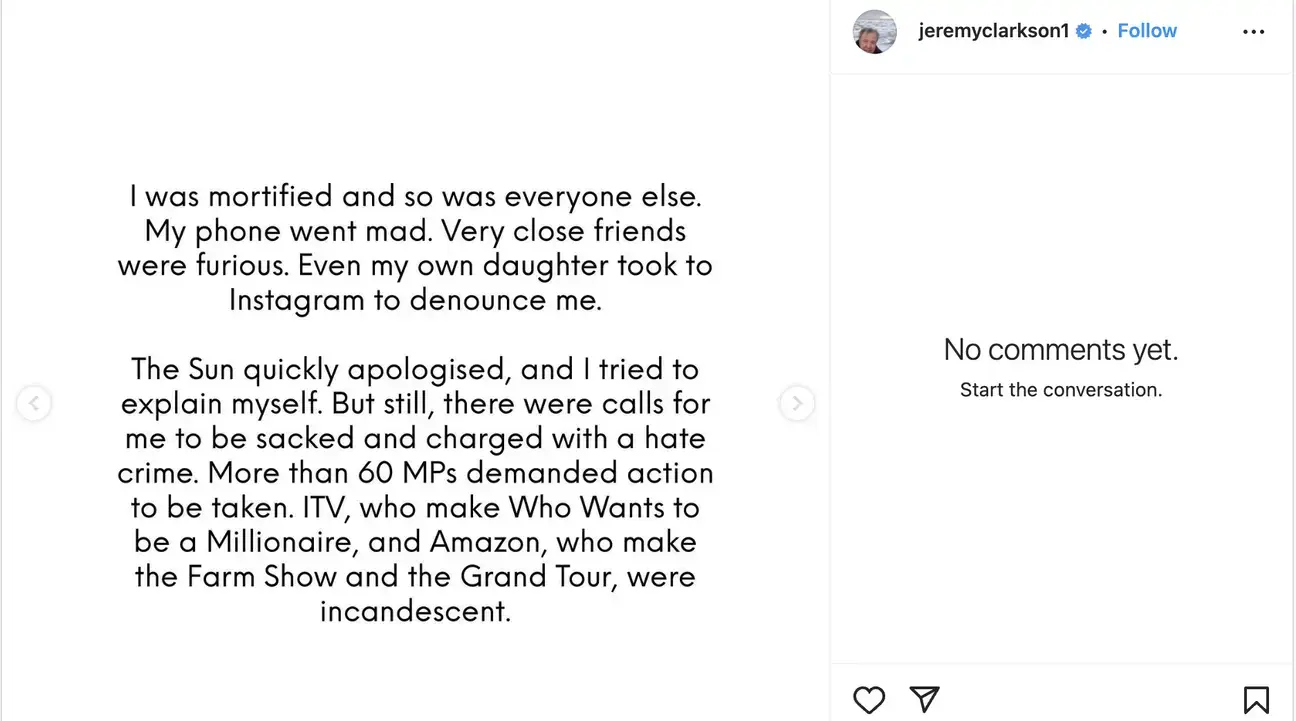Click the "the Farm Show and the Grand Tour" line
The image size is (1296, 721).
coord(415,577)
